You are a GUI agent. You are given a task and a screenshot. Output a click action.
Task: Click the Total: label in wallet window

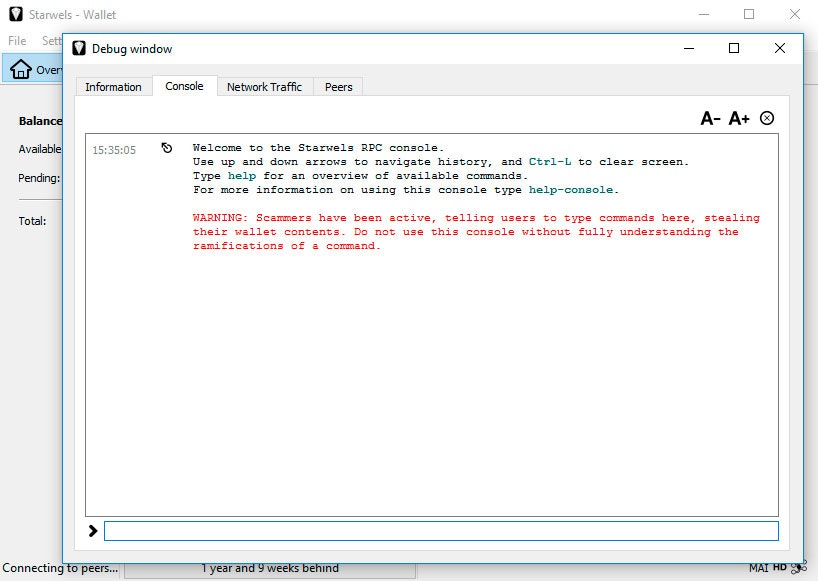[32, 221]
